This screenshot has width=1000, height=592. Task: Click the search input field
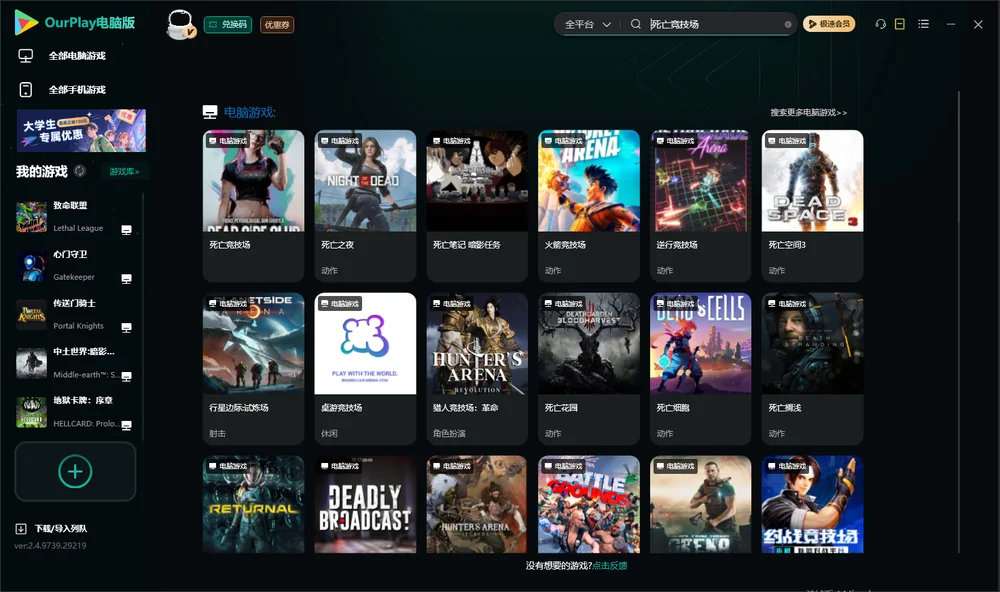pyautogui.click(x=714, y=24)
